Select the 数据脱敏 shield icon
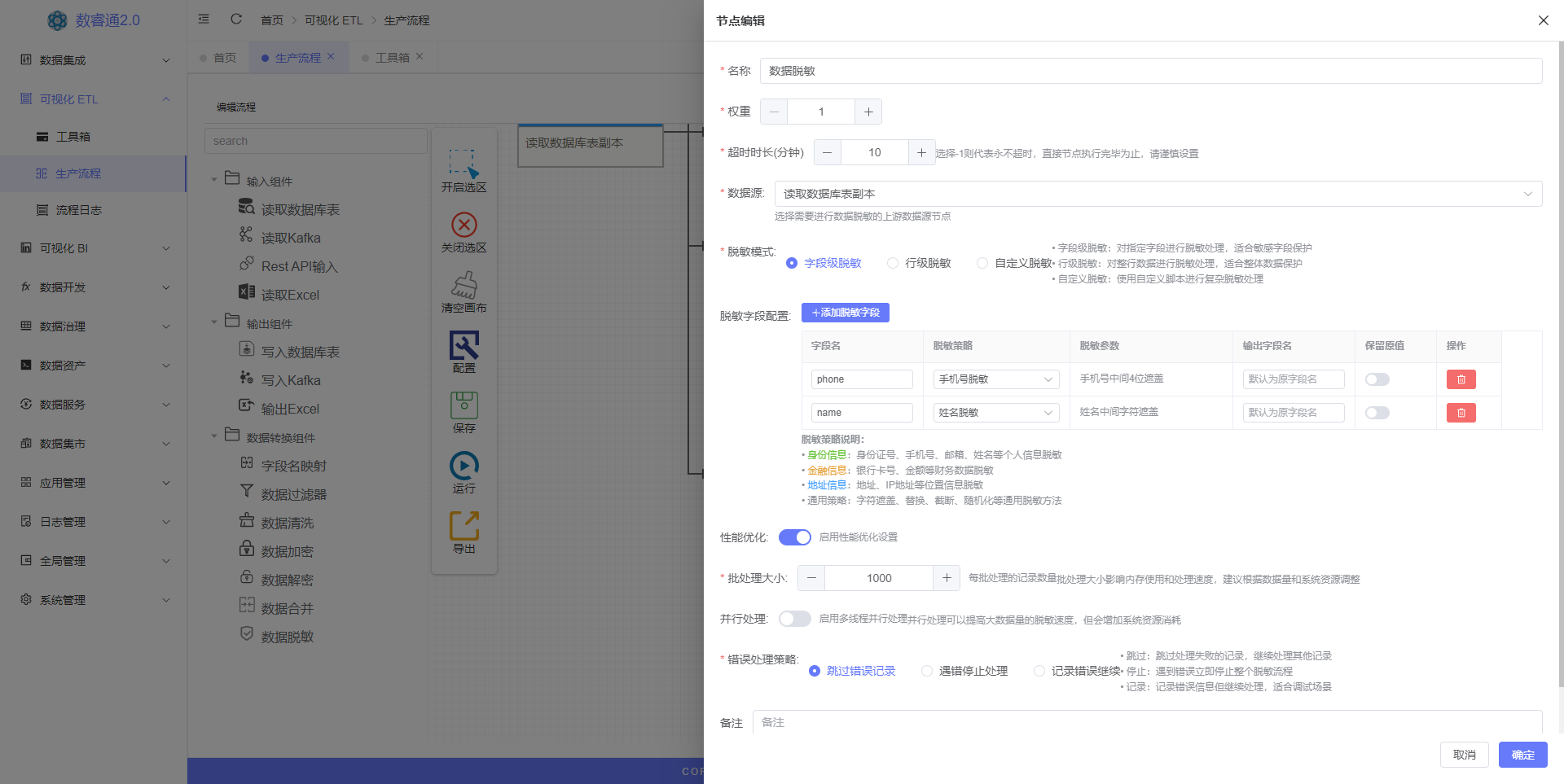The height and width of the screenshot is (784, 1564). [246, 633]
